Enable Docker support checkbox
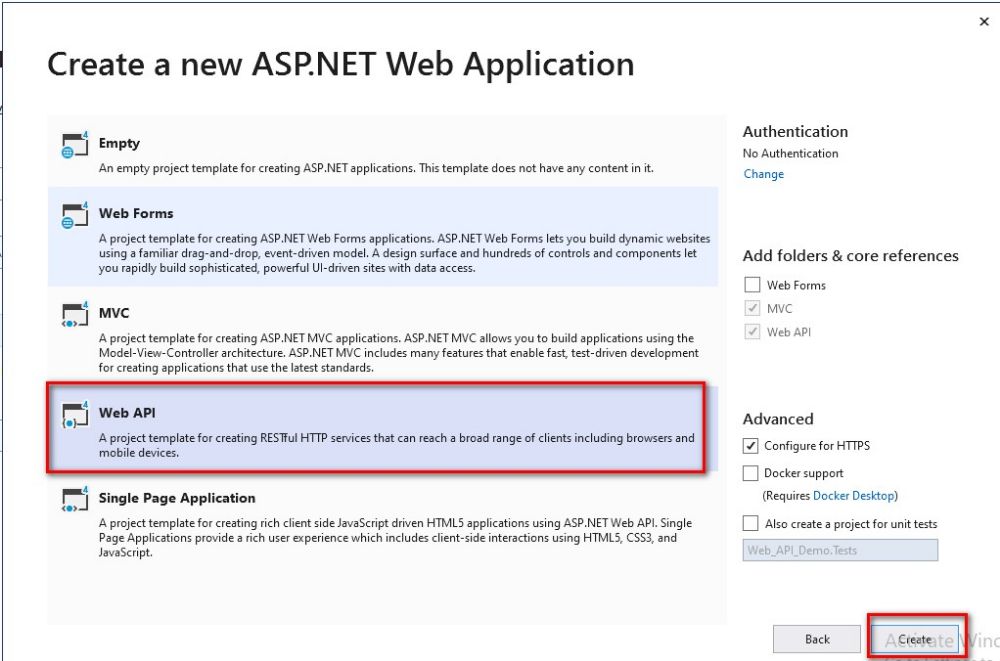This screenshot has height=661, width=1000. click(x=751, y=473)
